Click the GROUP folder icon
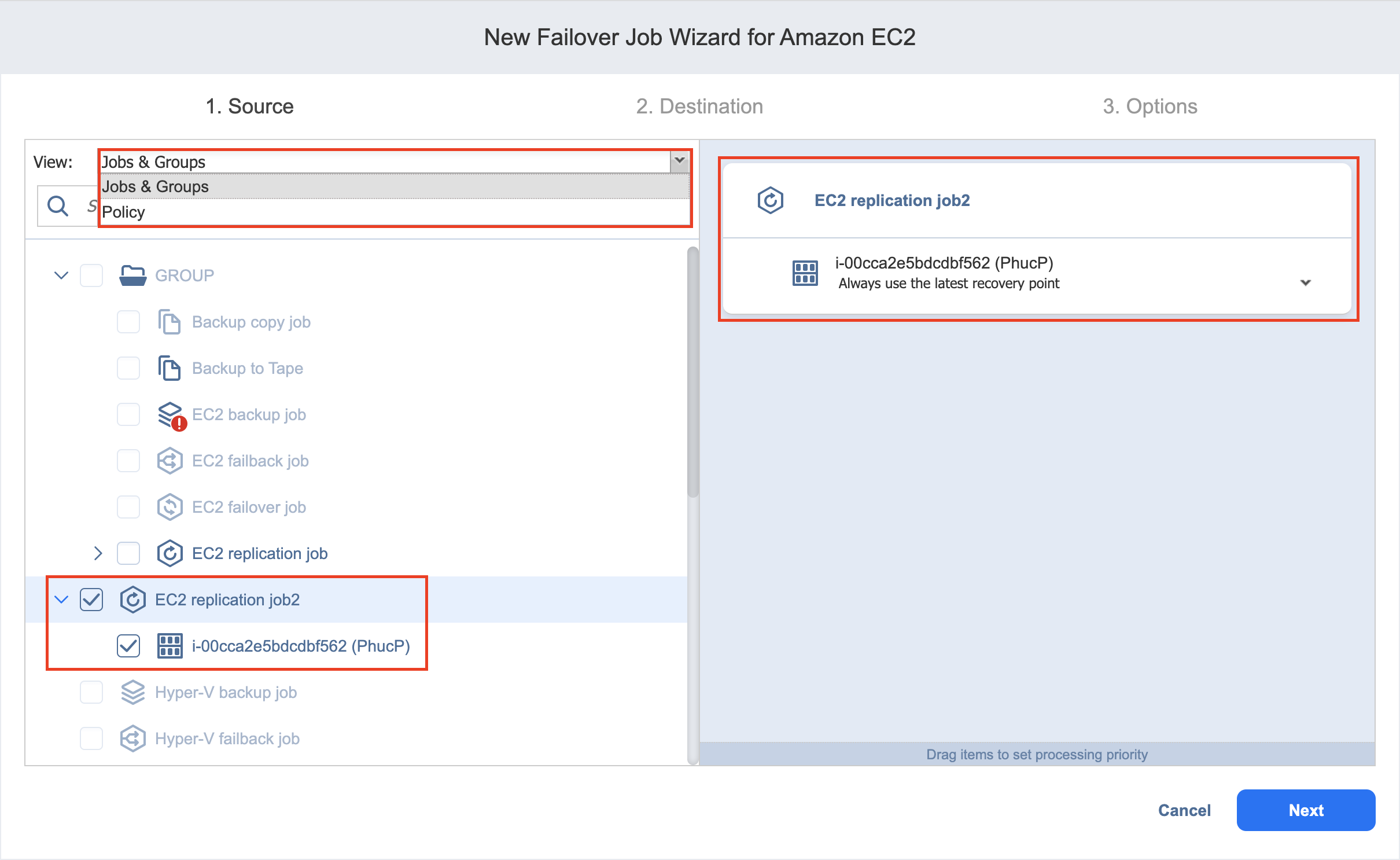 (x=133, y=275)
